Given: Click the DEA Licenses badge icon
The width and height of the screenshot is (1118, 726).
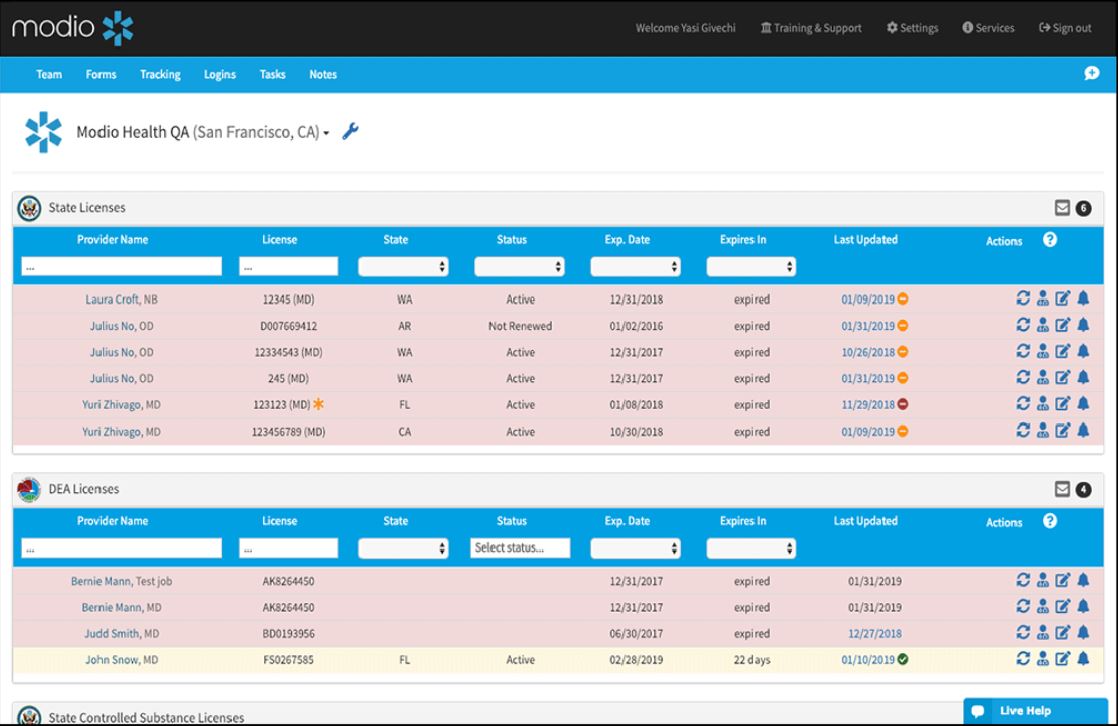Looking at the screenshot, I should 29,489.
